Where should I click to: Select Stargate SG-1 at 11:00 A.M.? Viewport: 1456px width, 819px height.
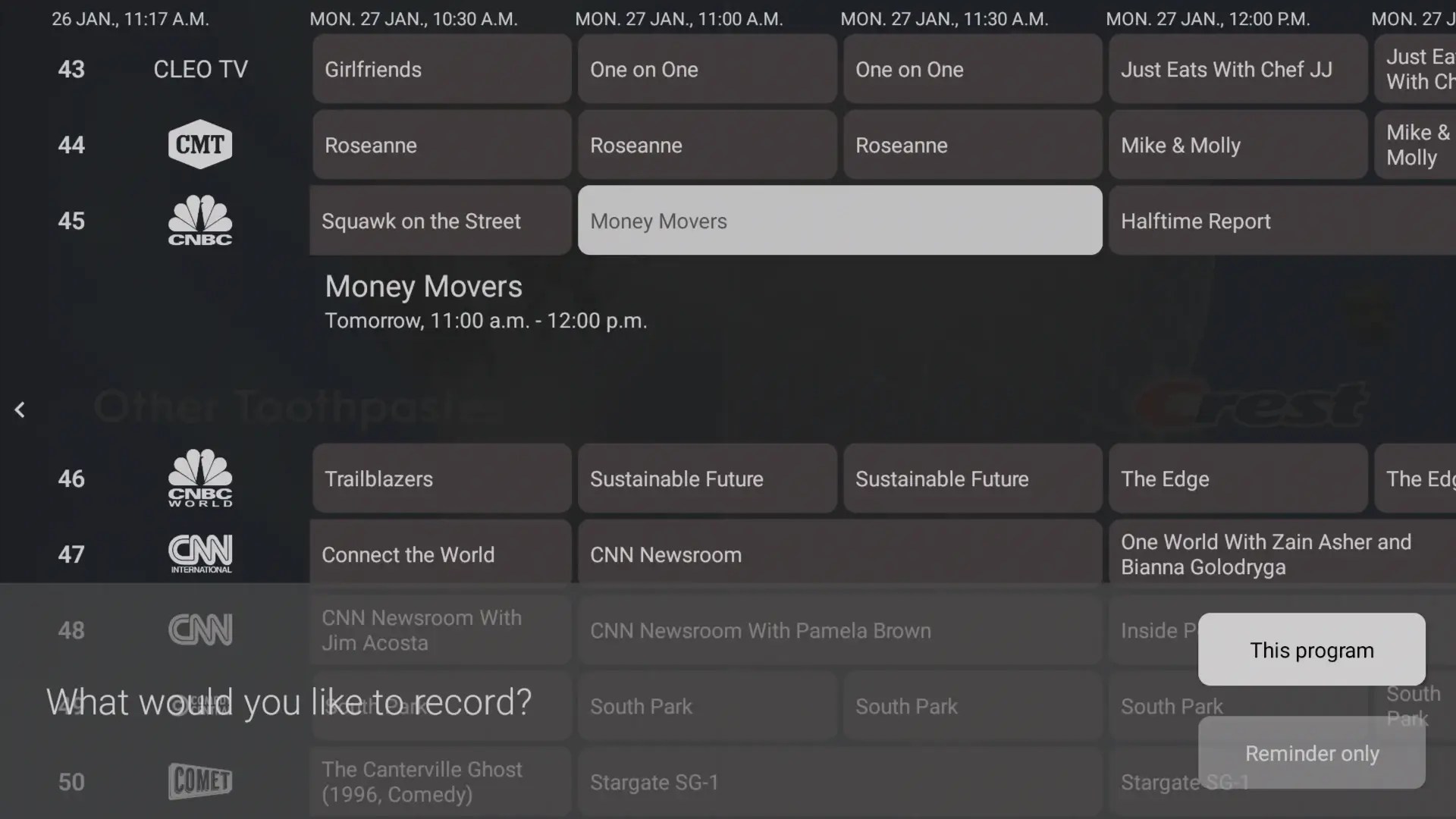click(x=840, y=782)
